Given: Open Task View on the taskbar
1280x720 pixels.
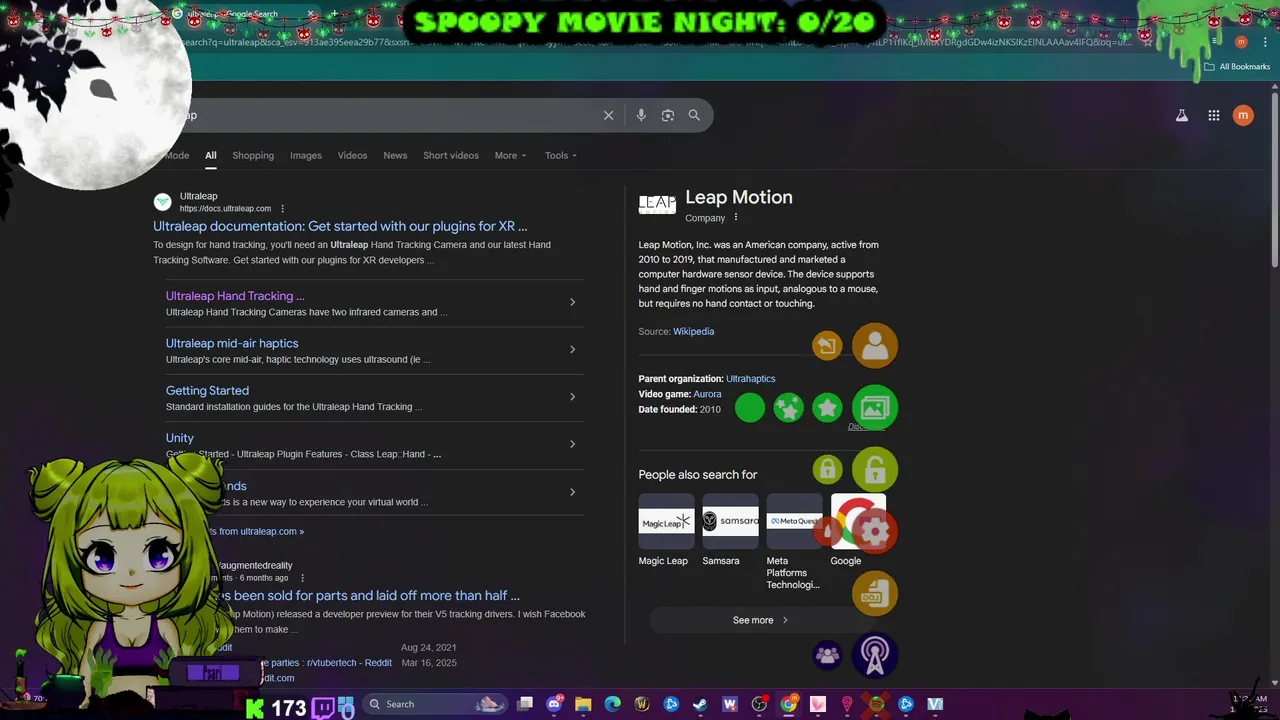Looking at the screenshot, I should pos(525,704).
